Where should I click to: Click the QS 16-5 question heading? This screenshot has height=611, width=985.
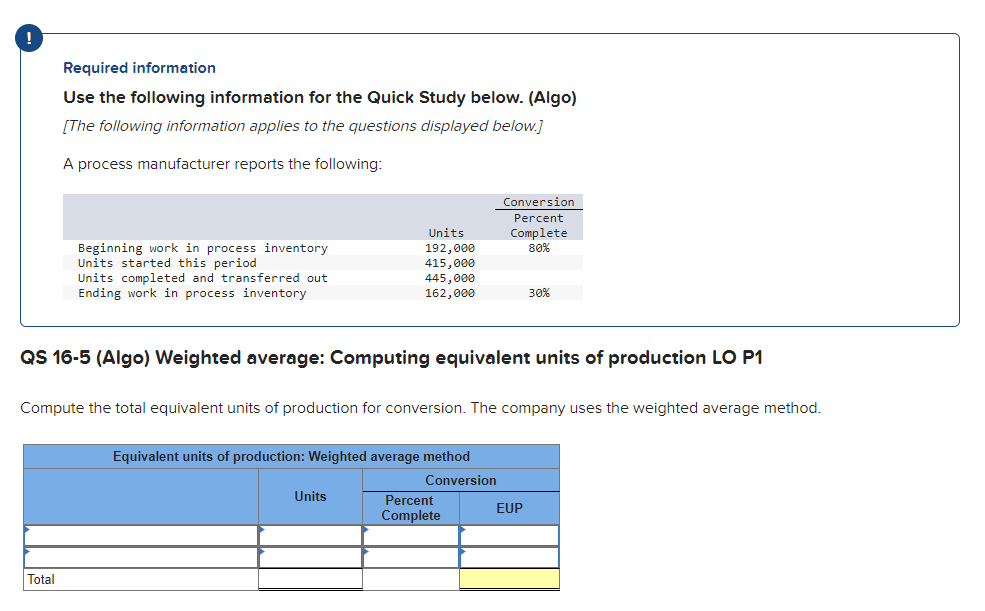(391, 358)
